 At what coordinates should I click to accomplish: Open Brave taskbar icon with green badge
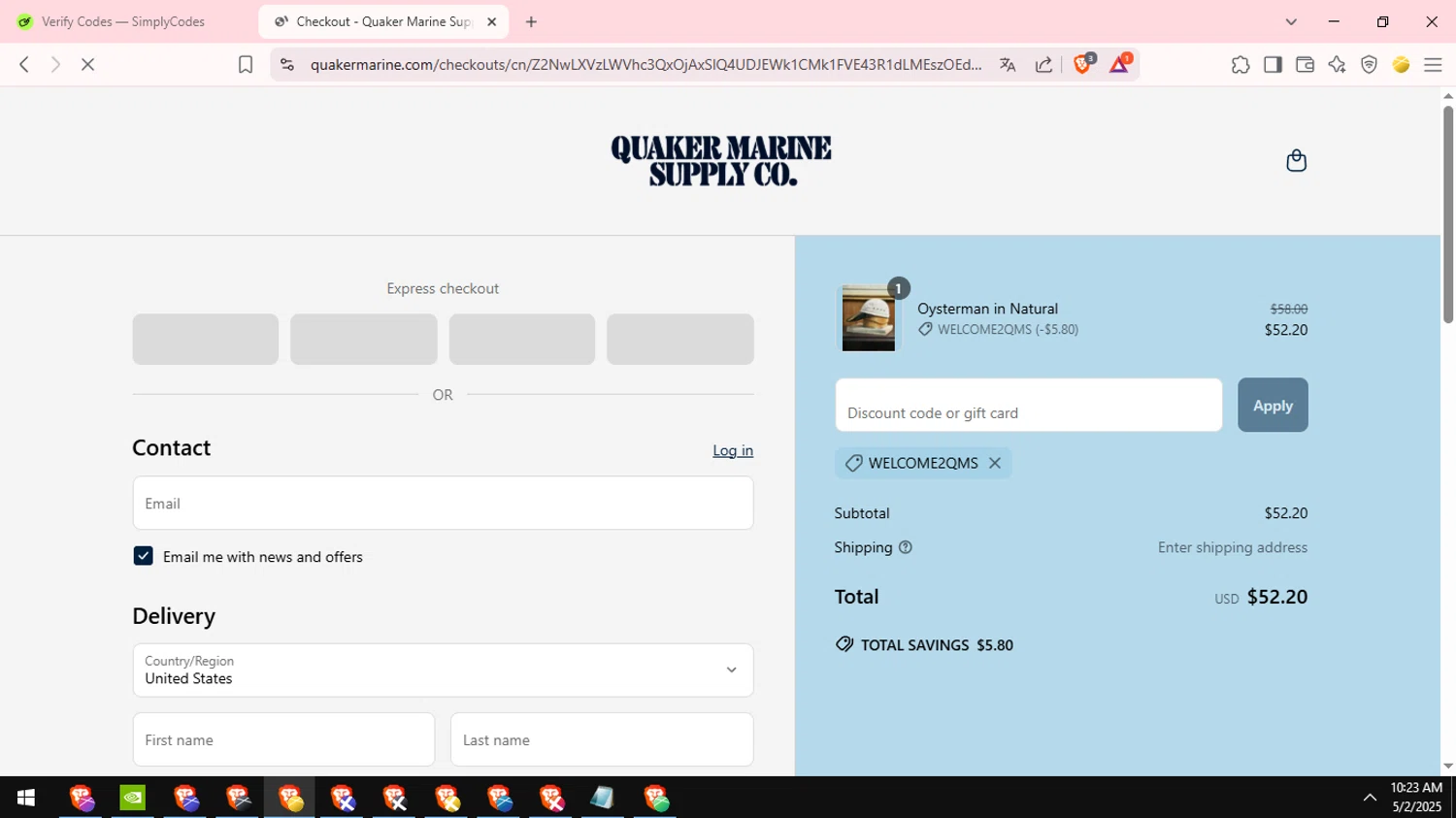(656, 798)
